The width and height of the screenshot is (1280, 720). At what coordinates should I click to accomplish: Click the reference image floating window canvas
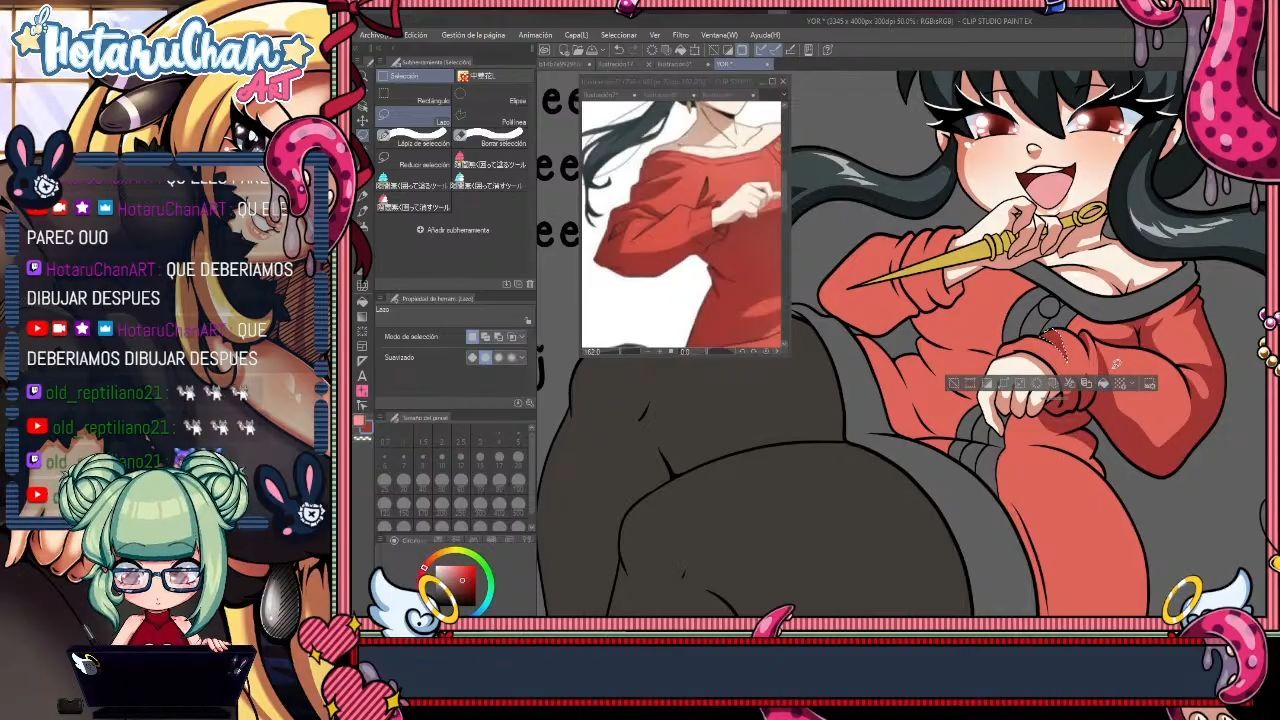coord(681,222)
